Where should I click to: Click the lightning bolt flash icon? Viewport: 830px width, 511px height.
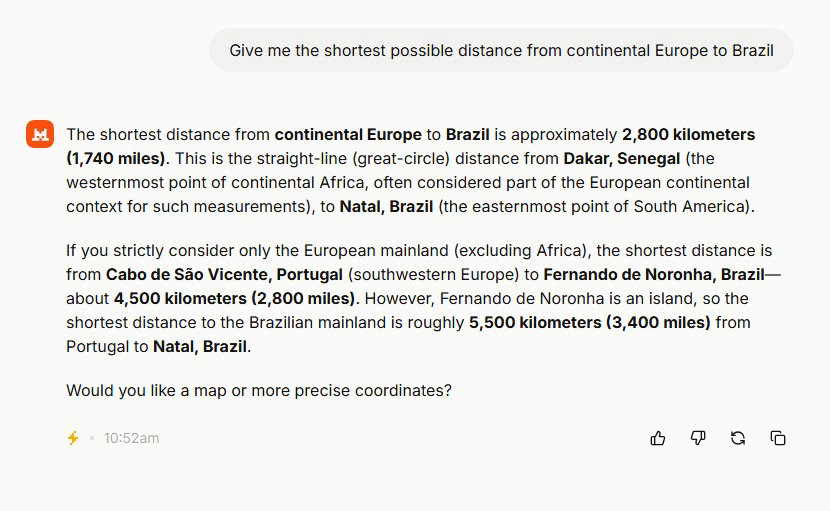pos(73,438)
